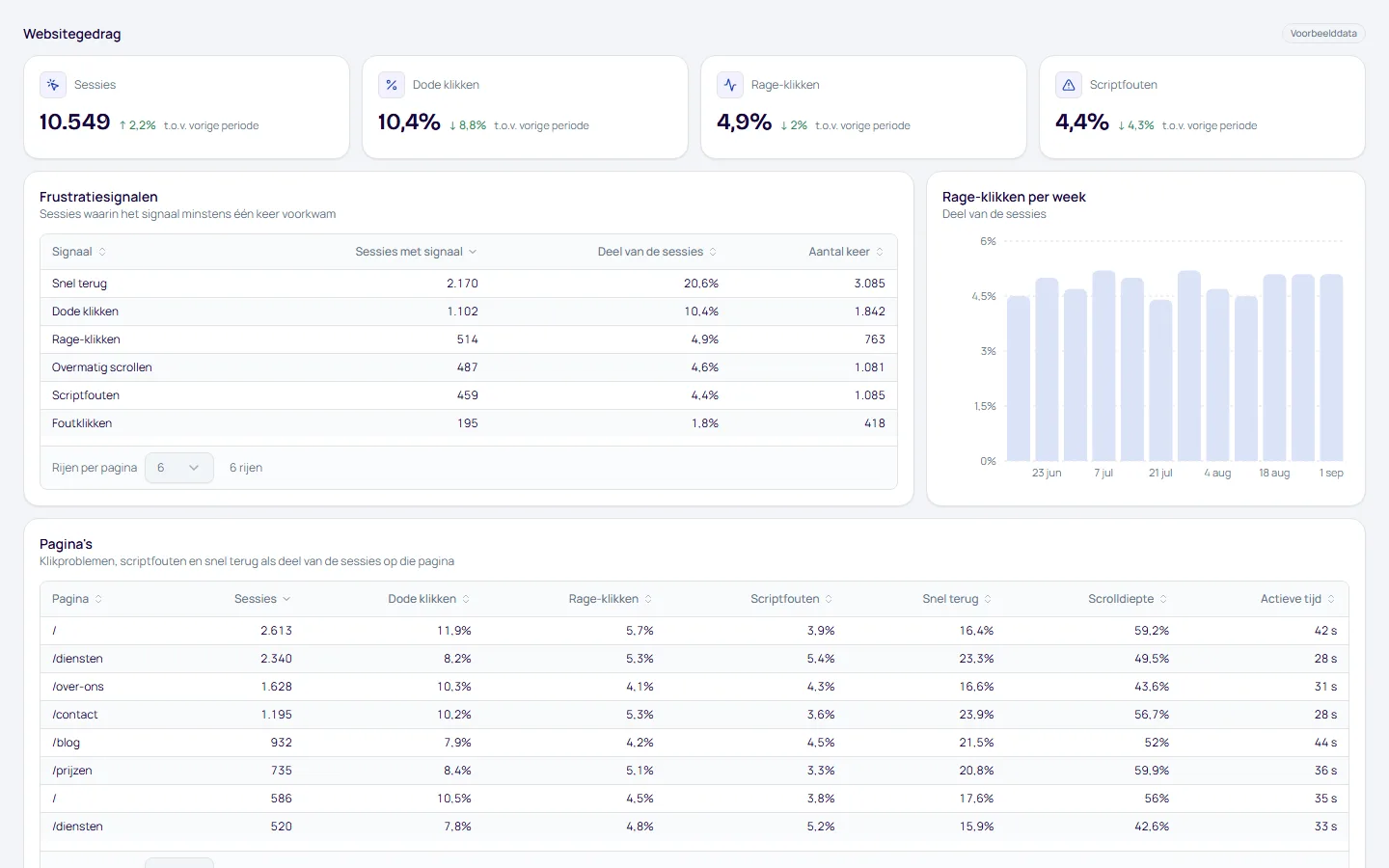The height and width of the screenshot is (868, 1389).
Task: Click the 2.340 sessions cell
Action: click(276, 659)
